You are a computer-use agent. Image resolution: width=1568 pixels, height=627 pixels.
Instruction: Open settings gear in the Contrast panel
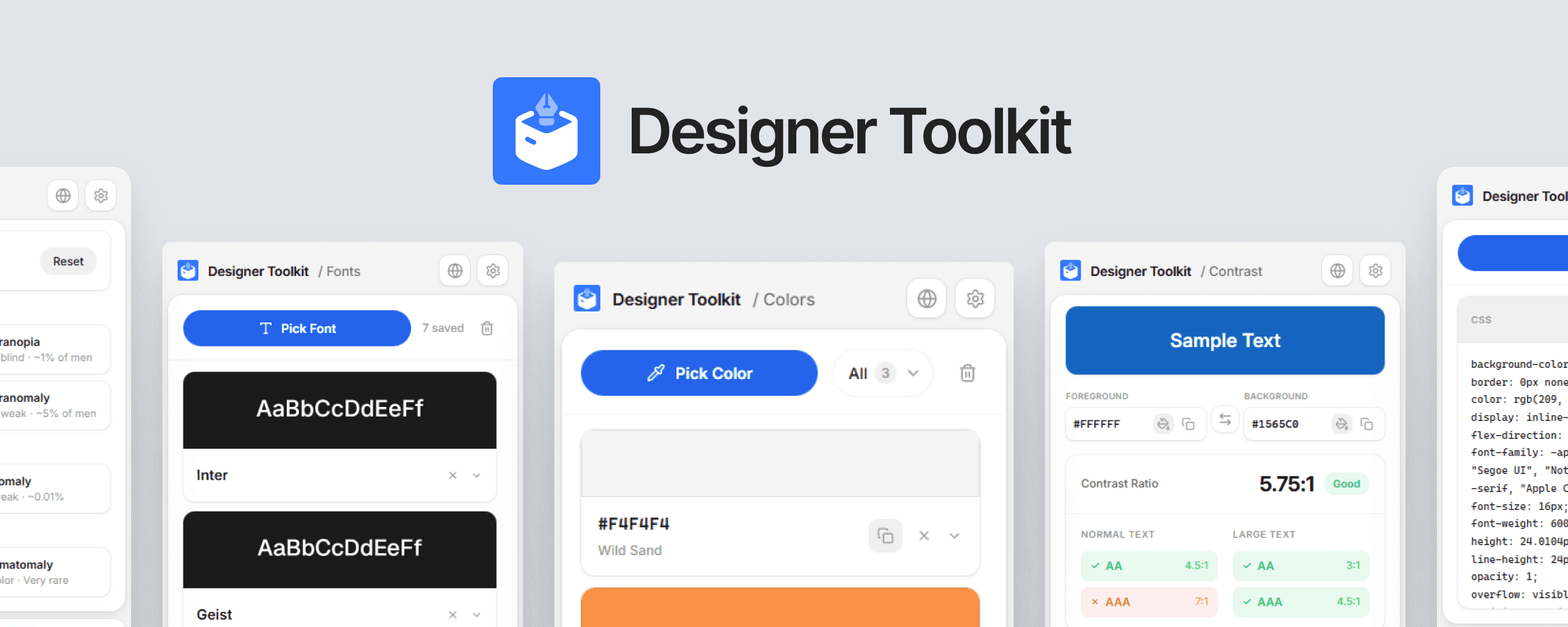[1375, 270]
